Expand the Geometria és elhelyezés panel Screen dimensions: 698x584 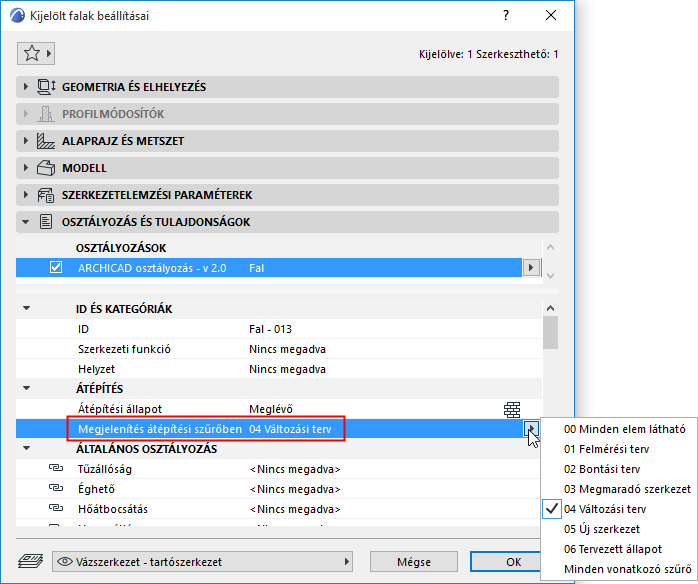coord(25,87)
